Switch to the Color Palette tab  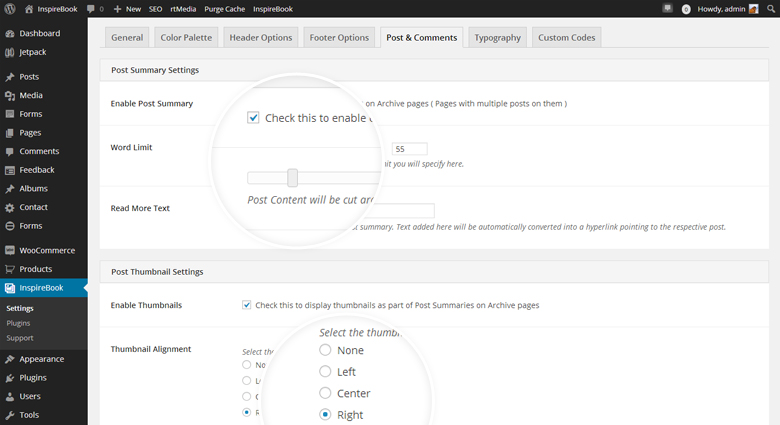pos(186,37)
